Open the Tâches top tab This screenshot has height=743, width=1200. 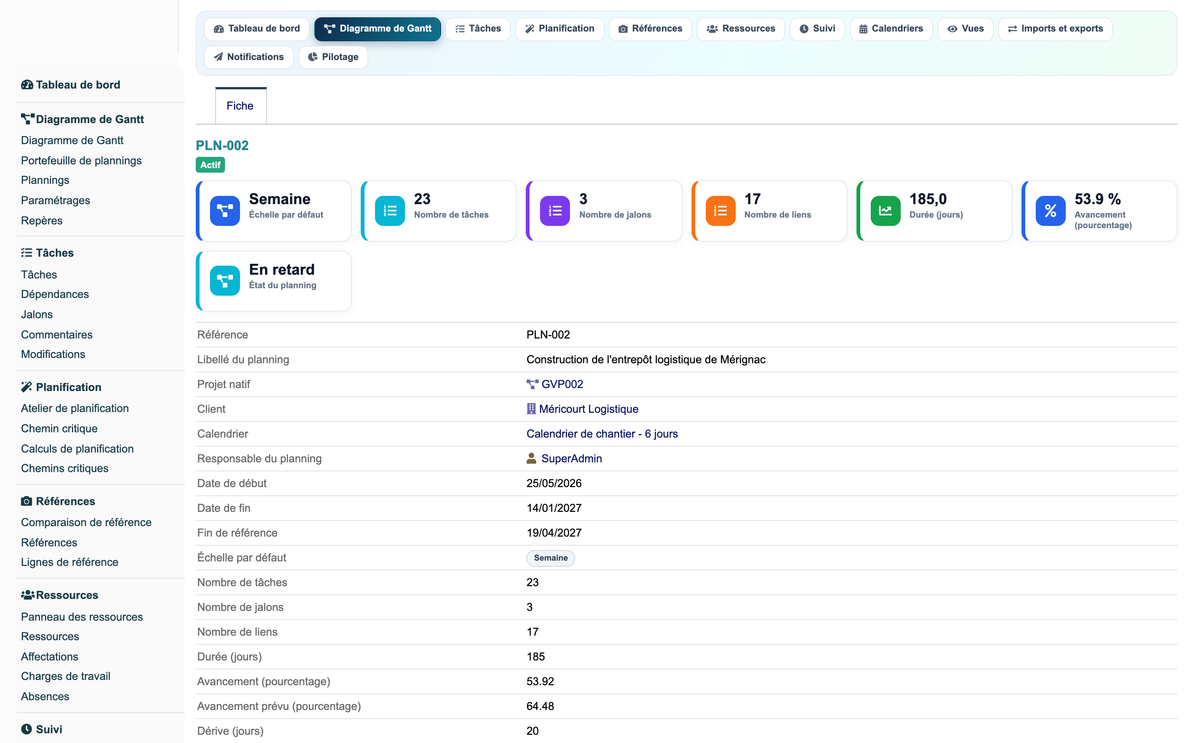click(478, 29)
